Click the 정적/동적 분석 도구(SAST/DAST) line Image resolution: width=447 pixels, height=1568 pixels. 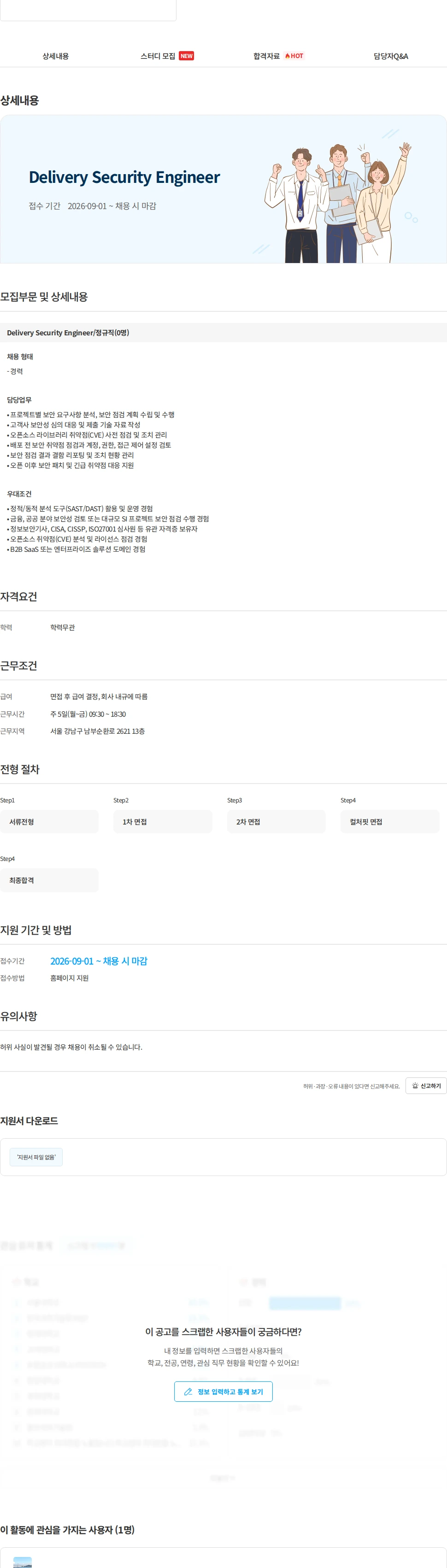pyautogui.click(x=80, y=508)
